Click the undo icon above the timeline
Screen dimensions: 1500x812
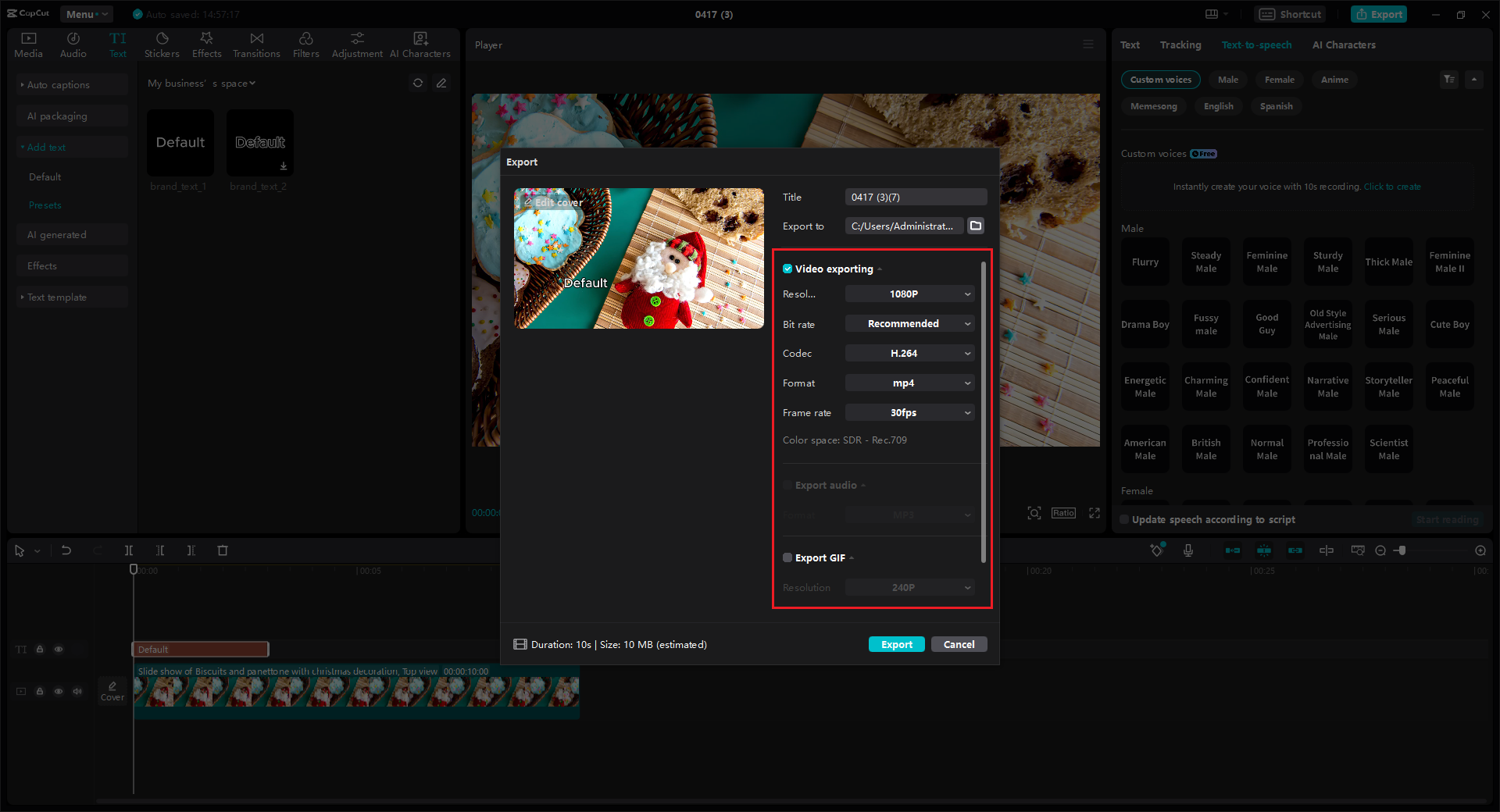[x=66, y=550]
